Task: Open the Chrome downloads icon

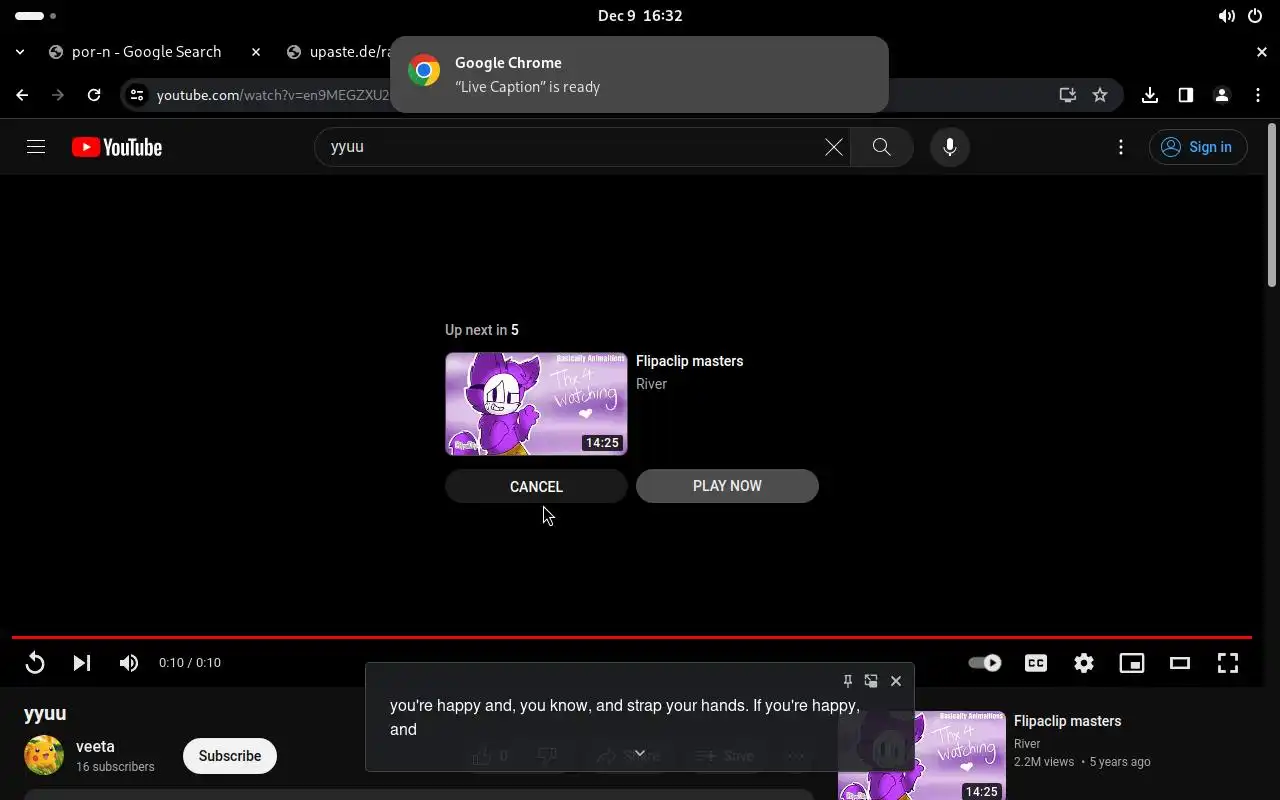Action: (x=1150, y=95)
